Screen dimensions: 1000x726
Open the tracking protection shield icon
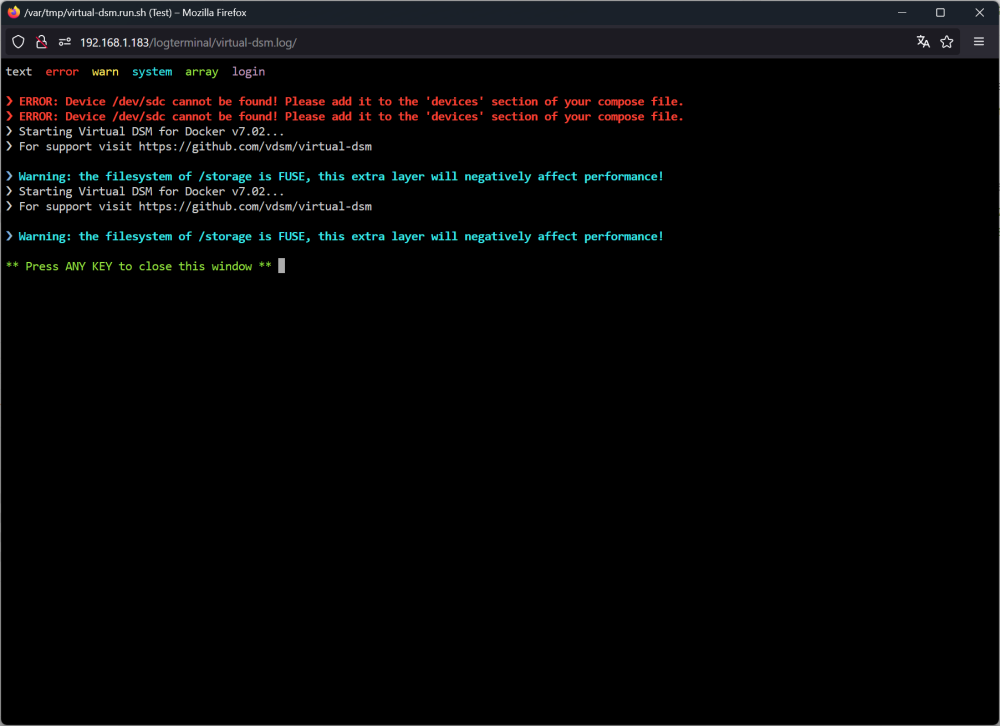click(18, 42)
